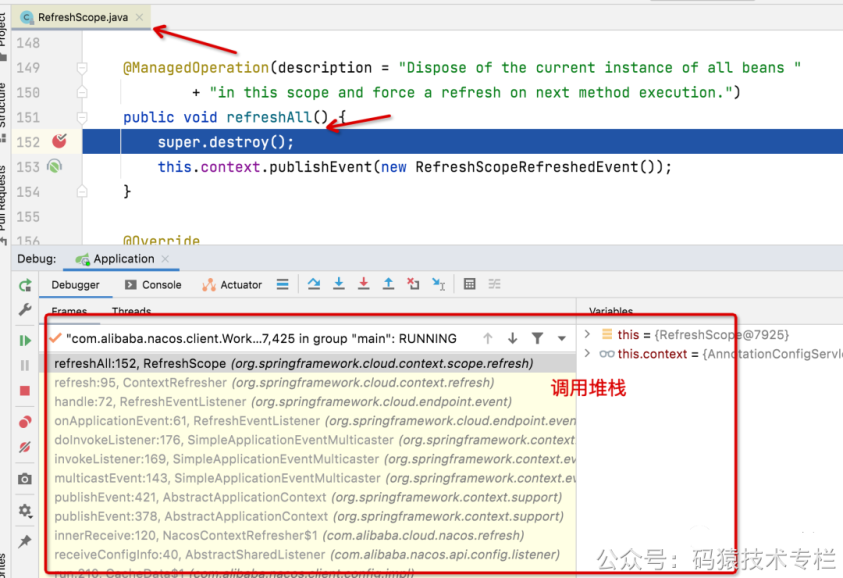Collapse the fold marker at line 149
Viewport: 843px width, 578px height.
coord(82,68)
